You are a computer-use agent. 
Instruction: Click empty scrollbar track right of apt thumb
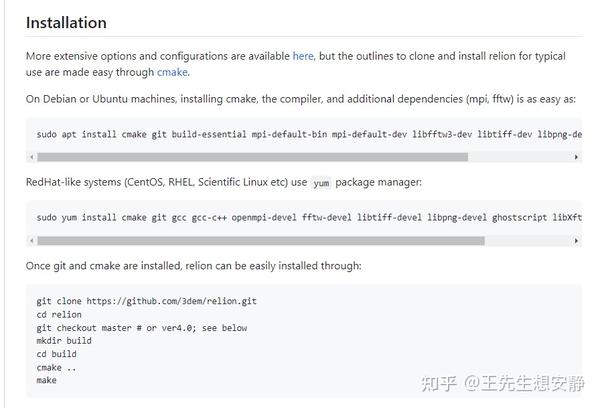(520, 157)
